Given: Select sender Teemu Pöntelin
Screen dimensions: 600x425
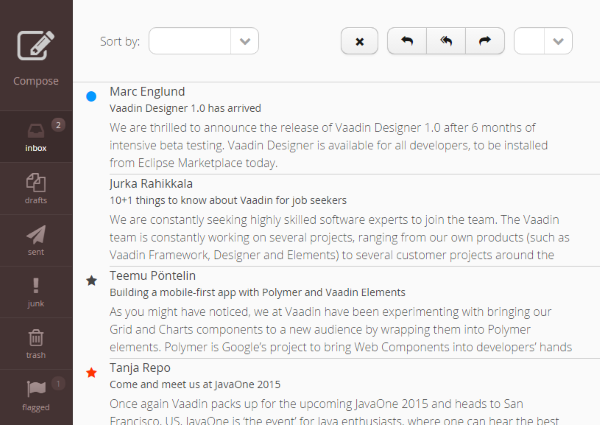Looking at the screenshot, I should (x=153, y=276).
